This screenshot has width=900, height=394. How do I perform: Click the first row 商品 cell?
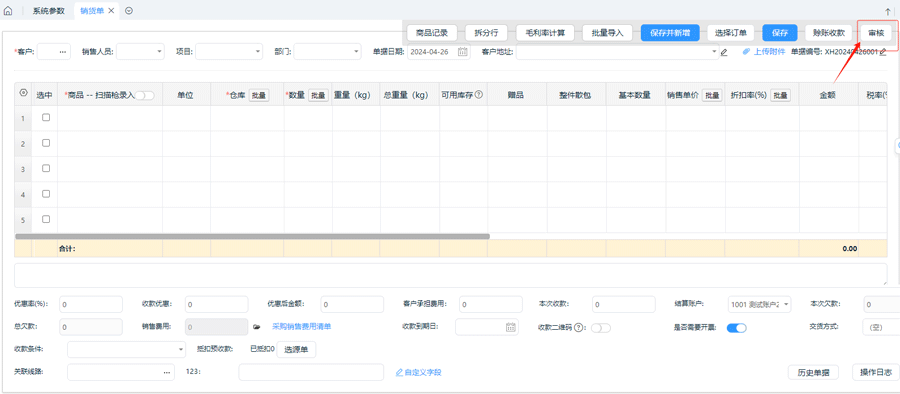click(x=110, y=118)
